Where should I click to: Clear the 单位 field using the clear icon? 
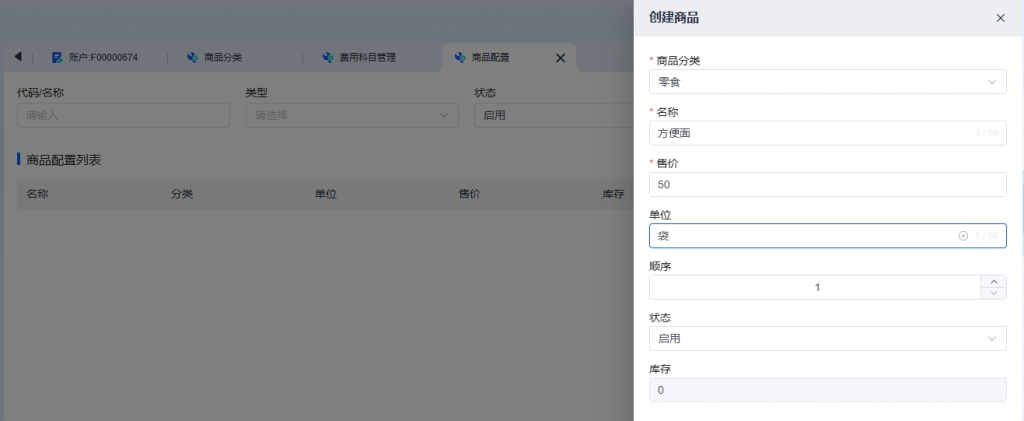pyautogui.click(x=963, y=236)
